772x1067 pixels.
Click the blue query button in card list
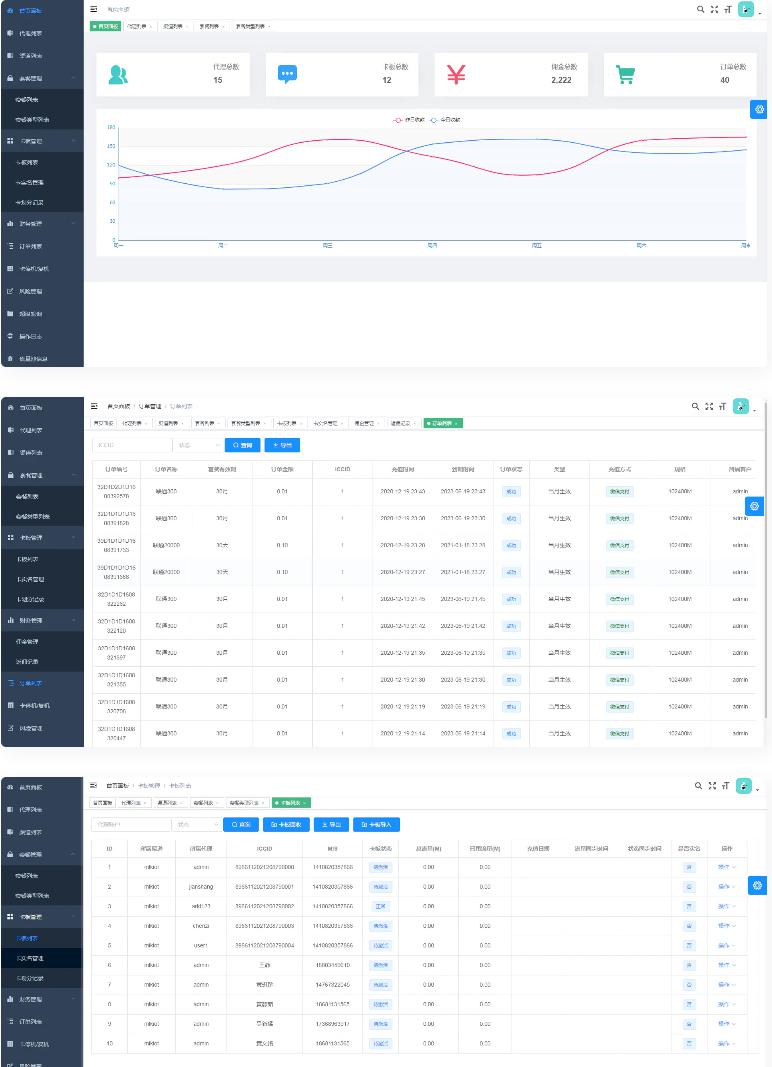(x=241, y=824)
